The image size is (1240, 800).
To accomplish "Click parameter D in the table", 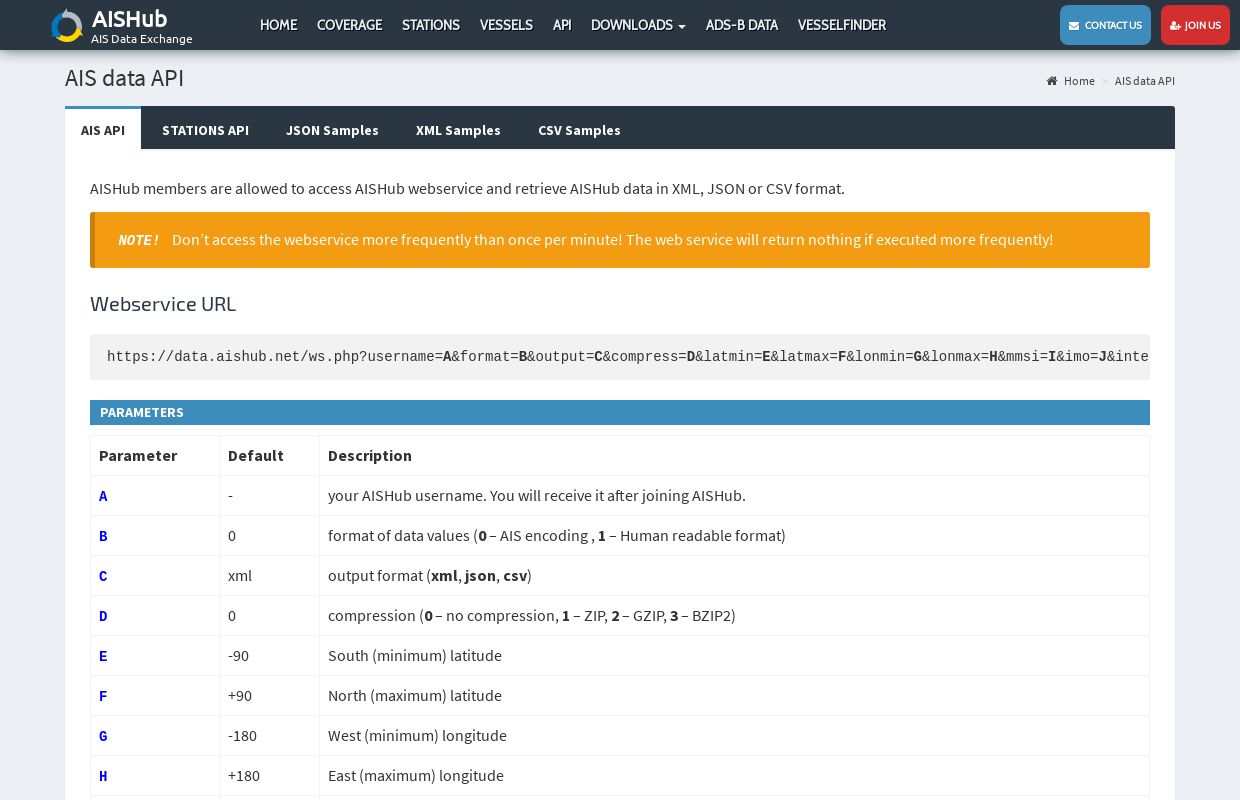I will click(x=103, y=616).
